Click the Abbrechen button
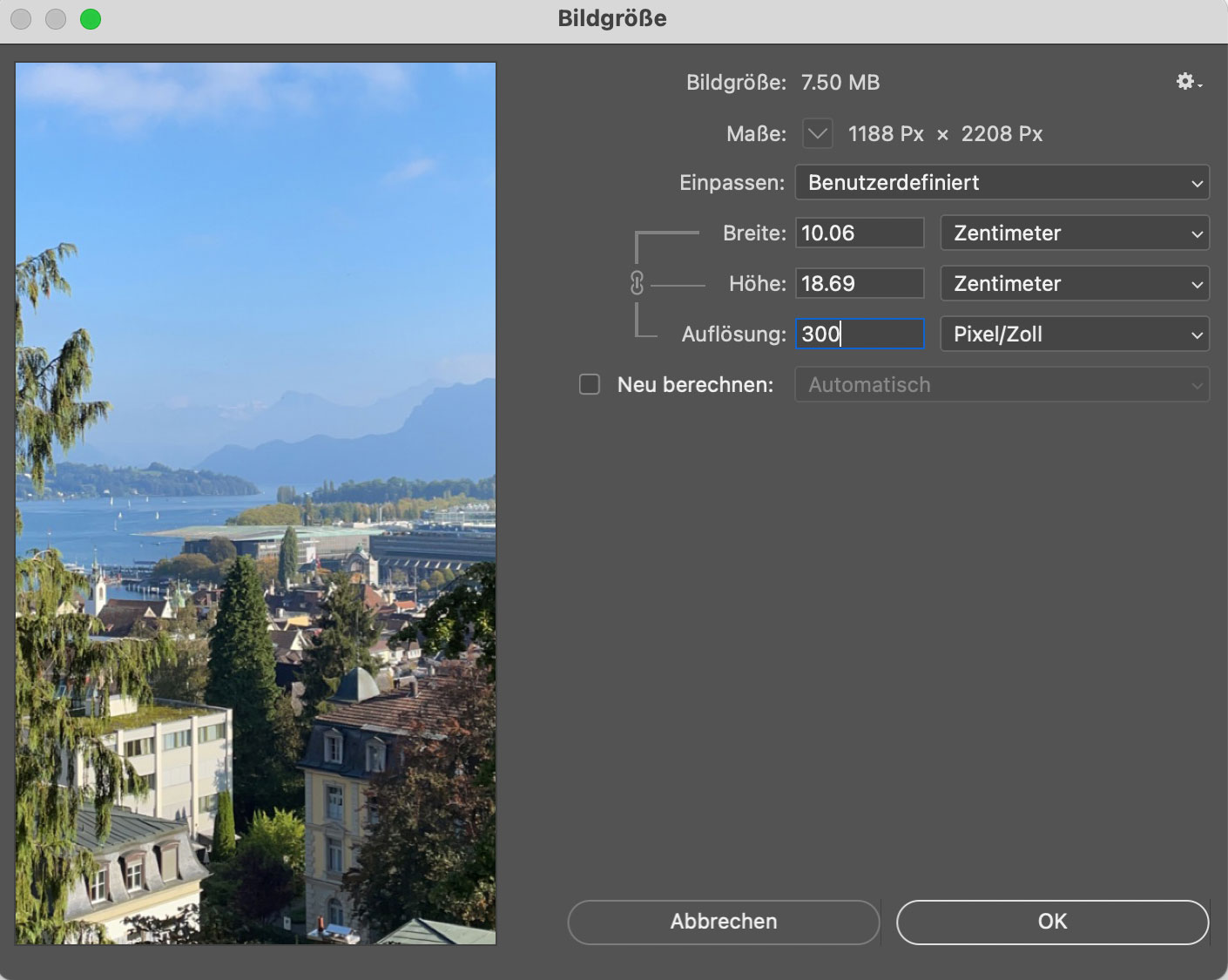This screenshot has height=980, width=1228. tap(724, 922)
